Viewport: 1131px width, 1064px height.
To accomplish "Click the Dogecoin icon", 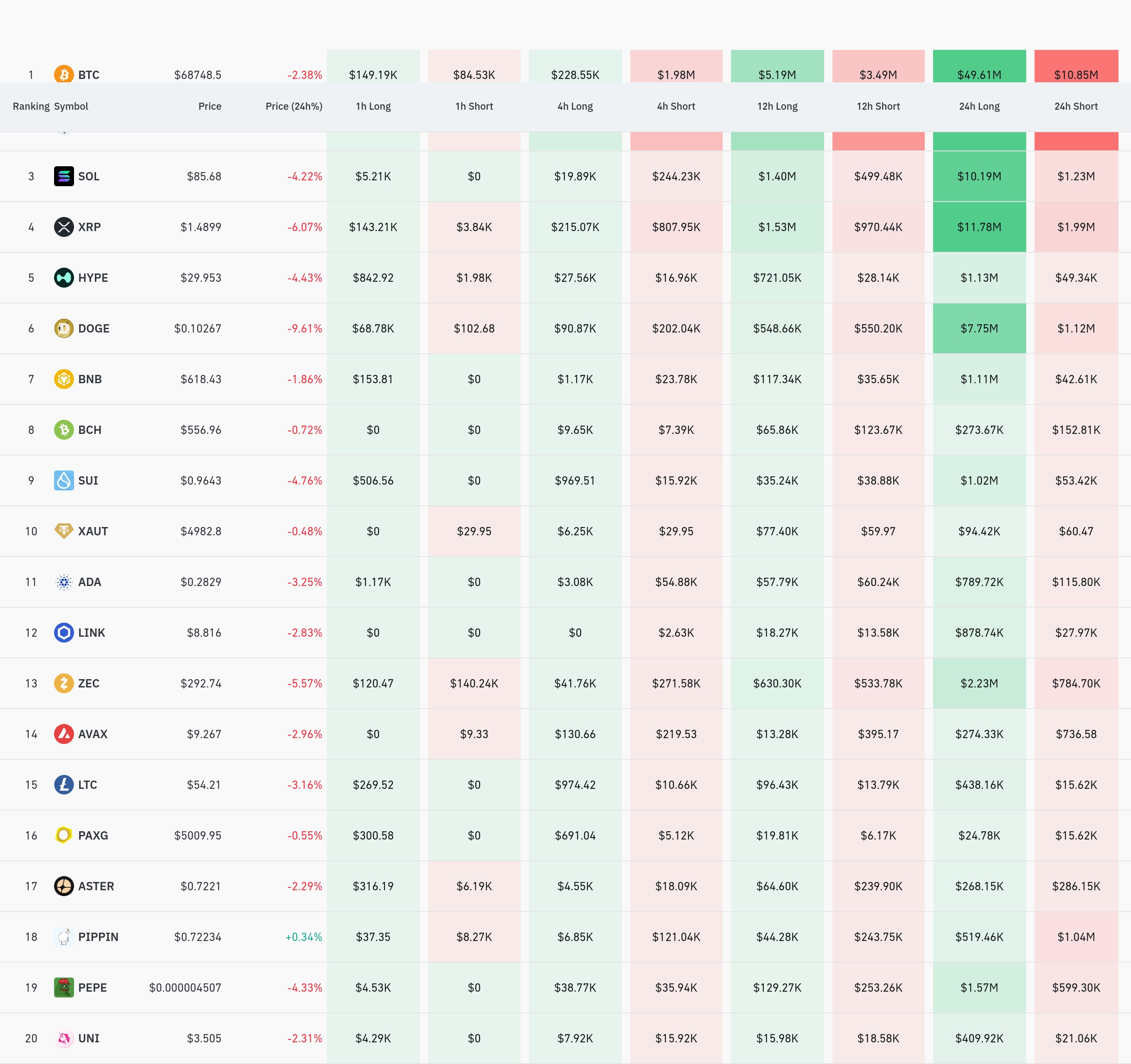I will coord(64,328).
